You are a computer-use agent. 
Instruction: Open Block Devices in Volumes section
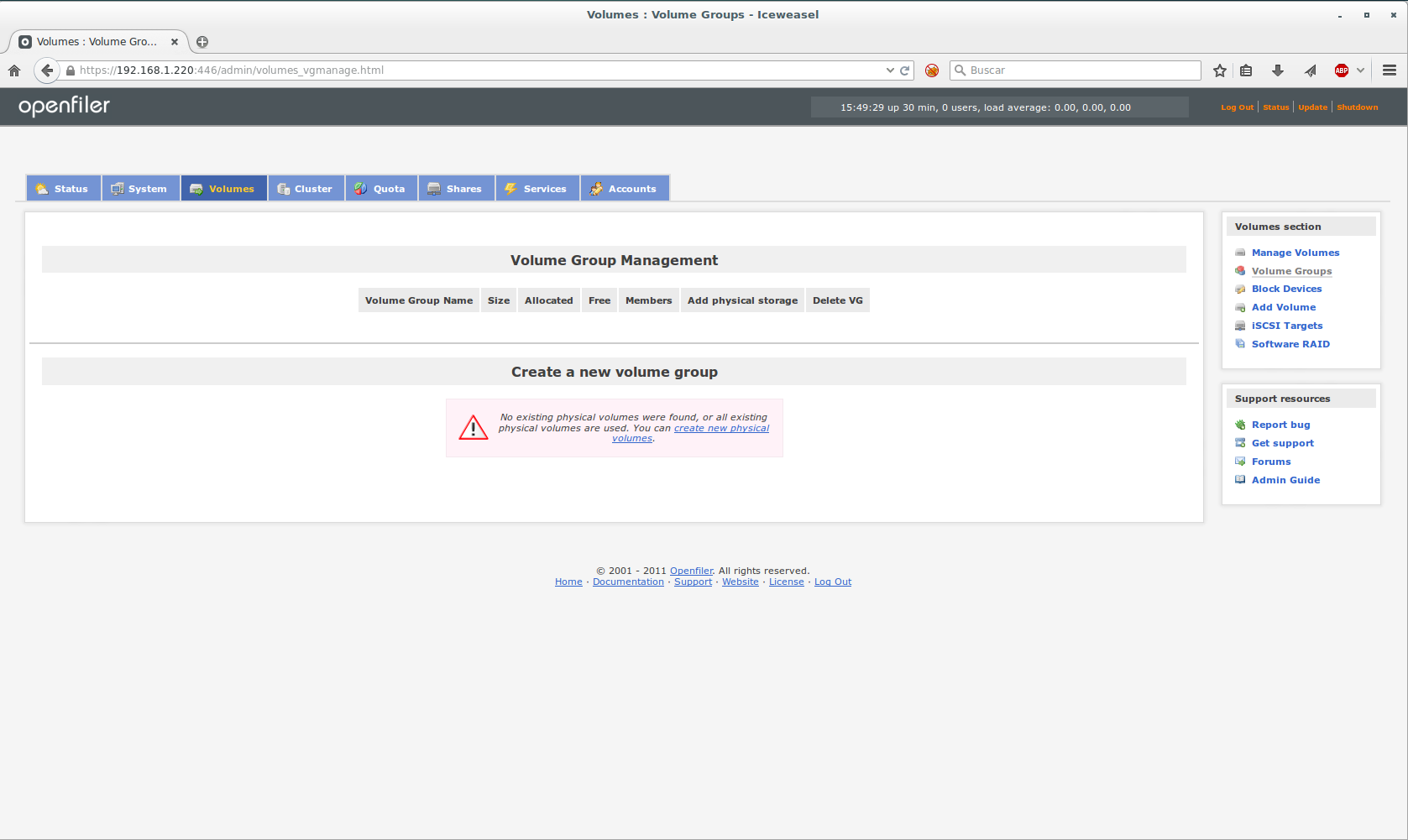1286,289
